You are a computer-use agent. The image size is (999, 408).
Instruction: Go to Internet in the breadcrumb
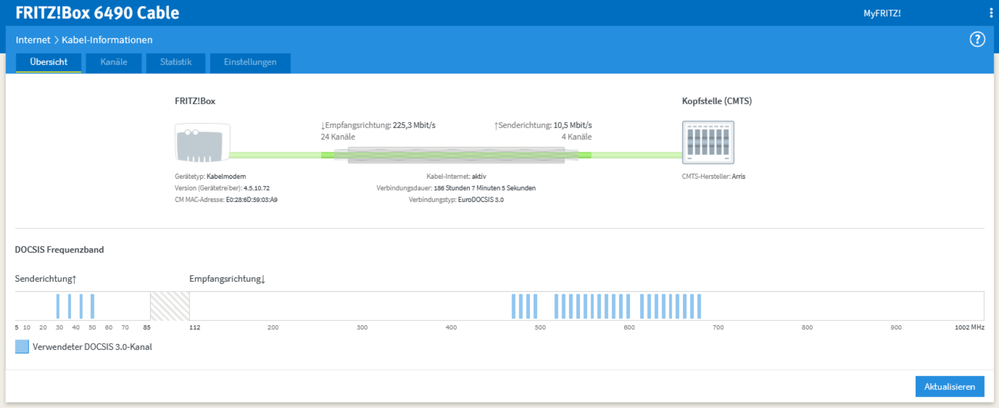click(x=33, y=40)
